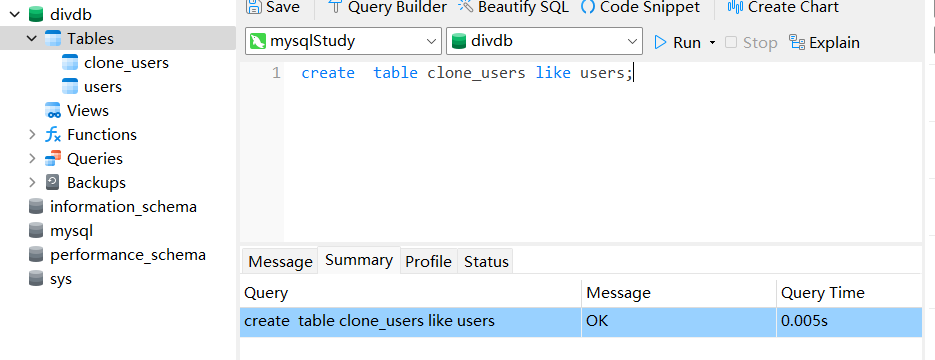Open the Query Builder tool
Viewport: 935px width, 360px height.
[388, 7]
